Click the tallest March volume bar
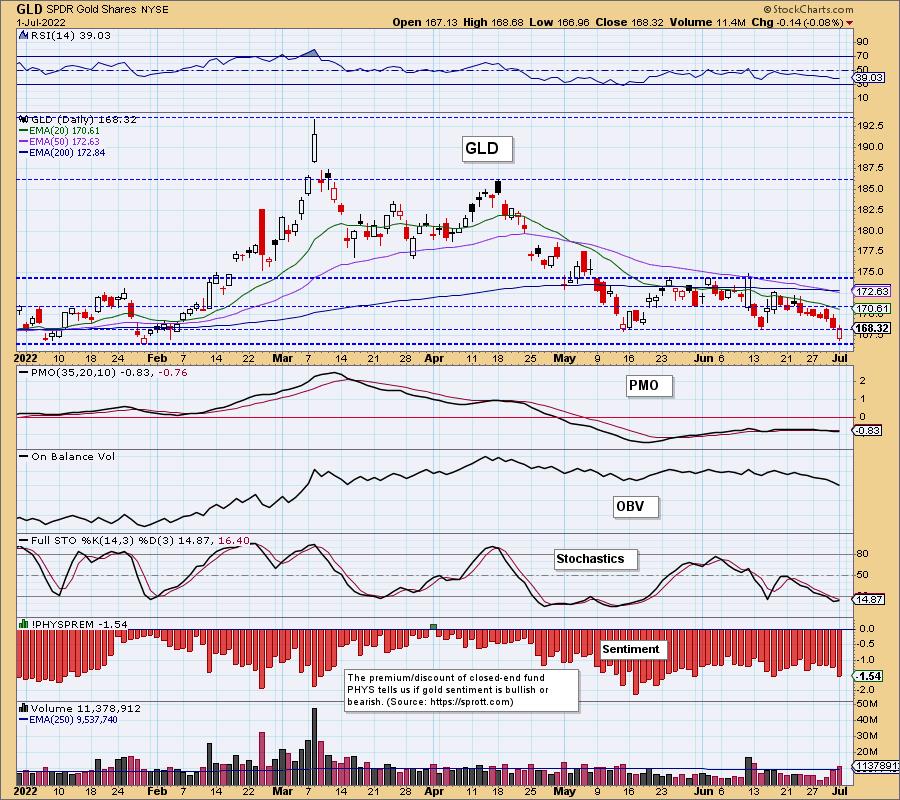Screen dimensions: 900x800 pos(314,747)
